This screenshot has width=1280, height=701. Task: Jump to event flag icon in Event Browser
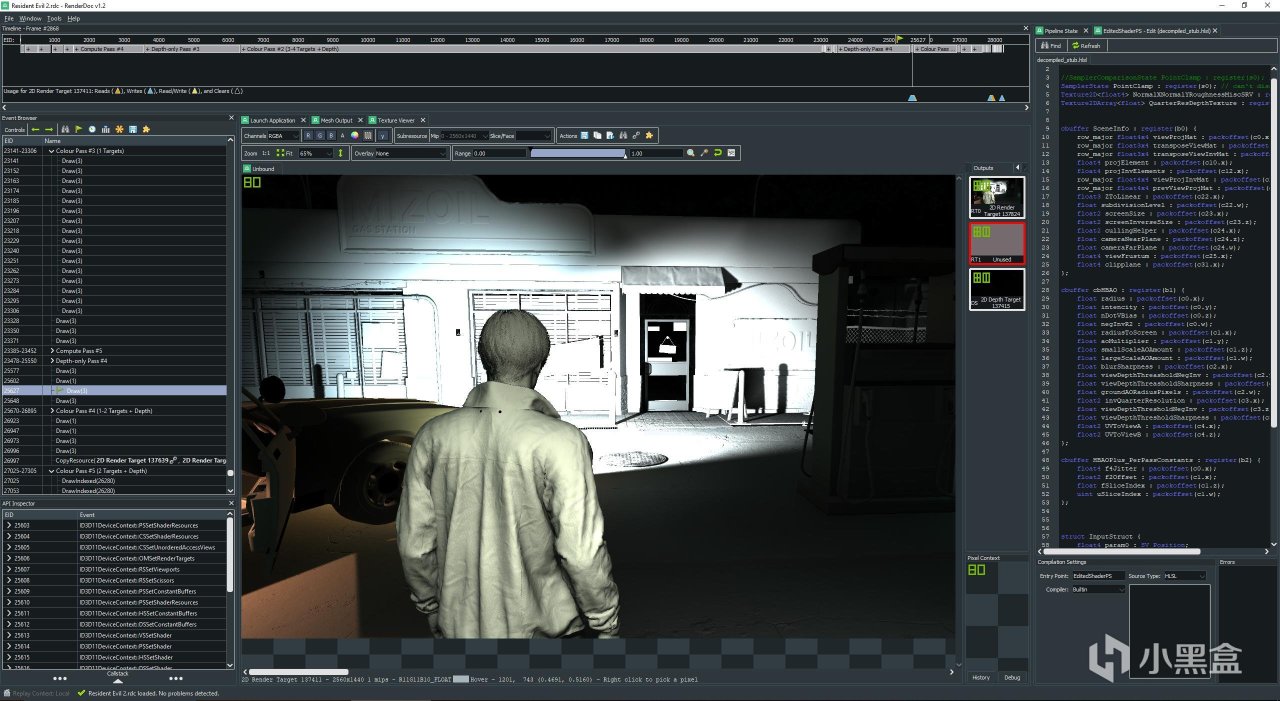(x=78, y=129)
